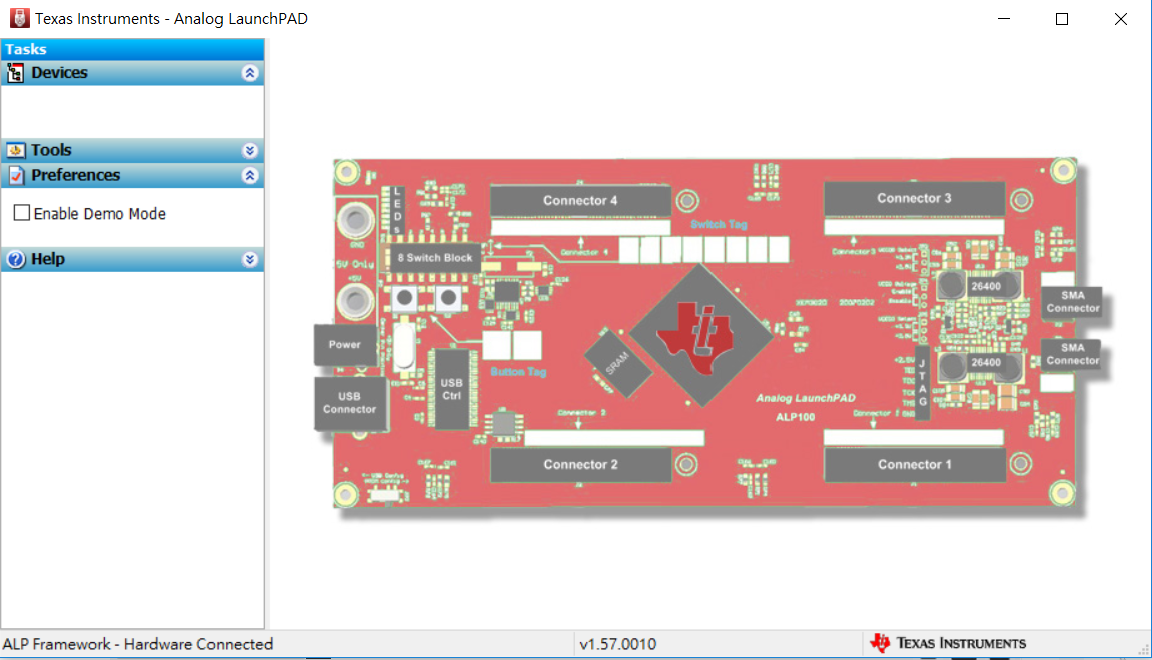The width and height of the screenshot is (1152, 660).
Task: Select the Preferences section header
Action: (132, 176)
